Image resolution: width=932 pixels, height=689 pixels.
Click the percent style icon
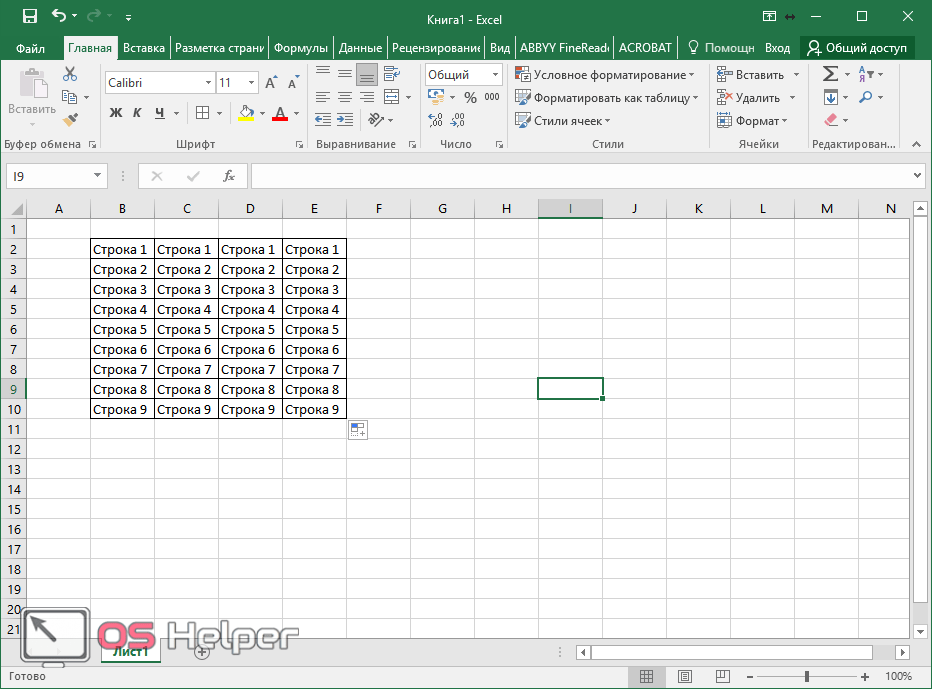(470, 98)
